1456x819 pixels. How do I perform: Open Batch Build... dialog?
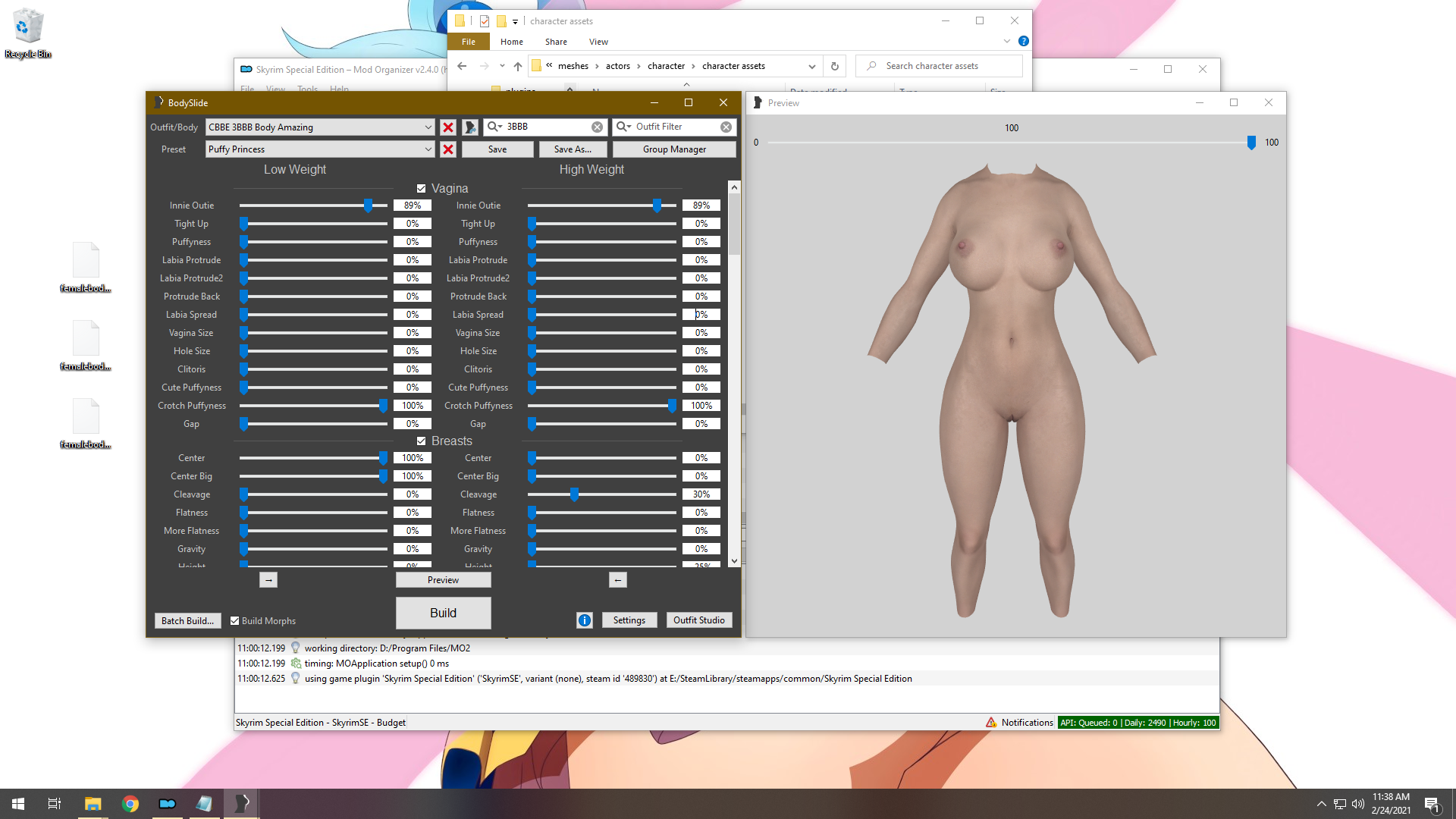click(187, 621)
